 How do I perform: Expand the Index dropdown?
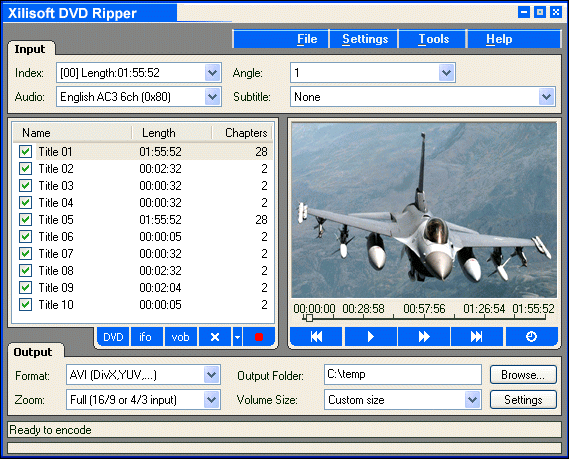pos(213,73)
